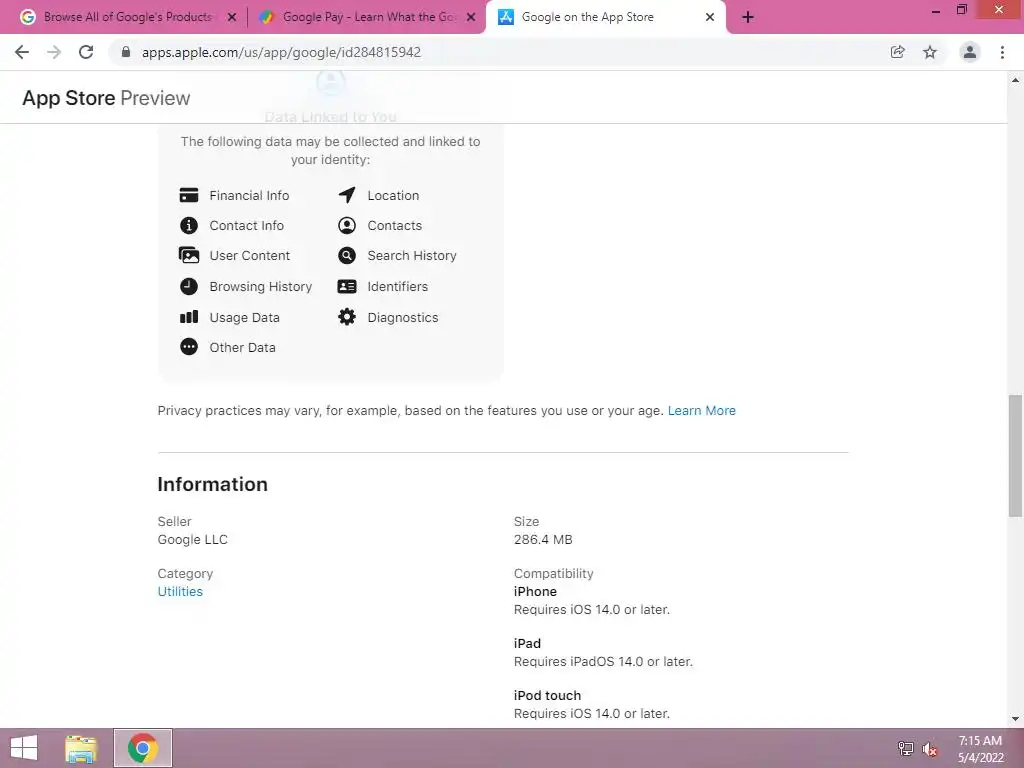
Task: Open Chrome's three-dot menu
Action: pyautogui.click(x=1002, y=52)
